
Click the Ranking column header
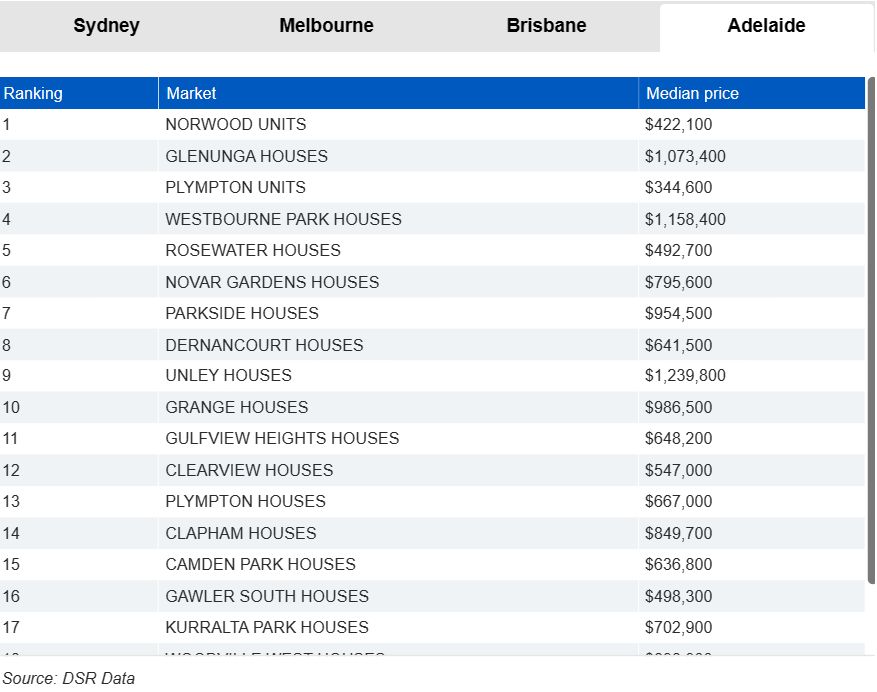33,93
